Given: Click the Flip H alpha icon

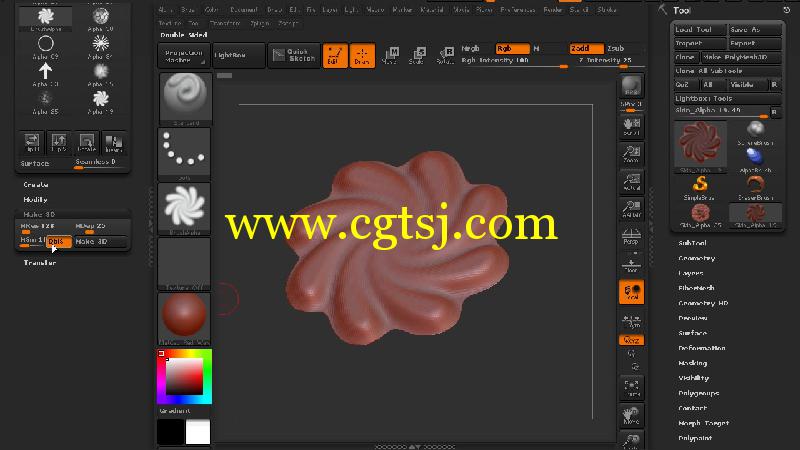Looking at the screenshot, I should point(32,142).
